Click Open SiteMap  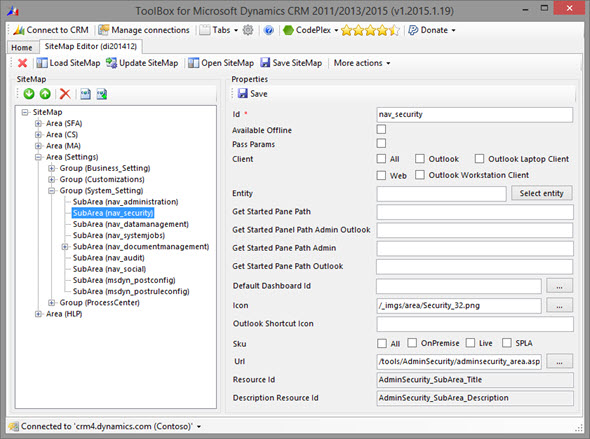[x=221, y=63]
